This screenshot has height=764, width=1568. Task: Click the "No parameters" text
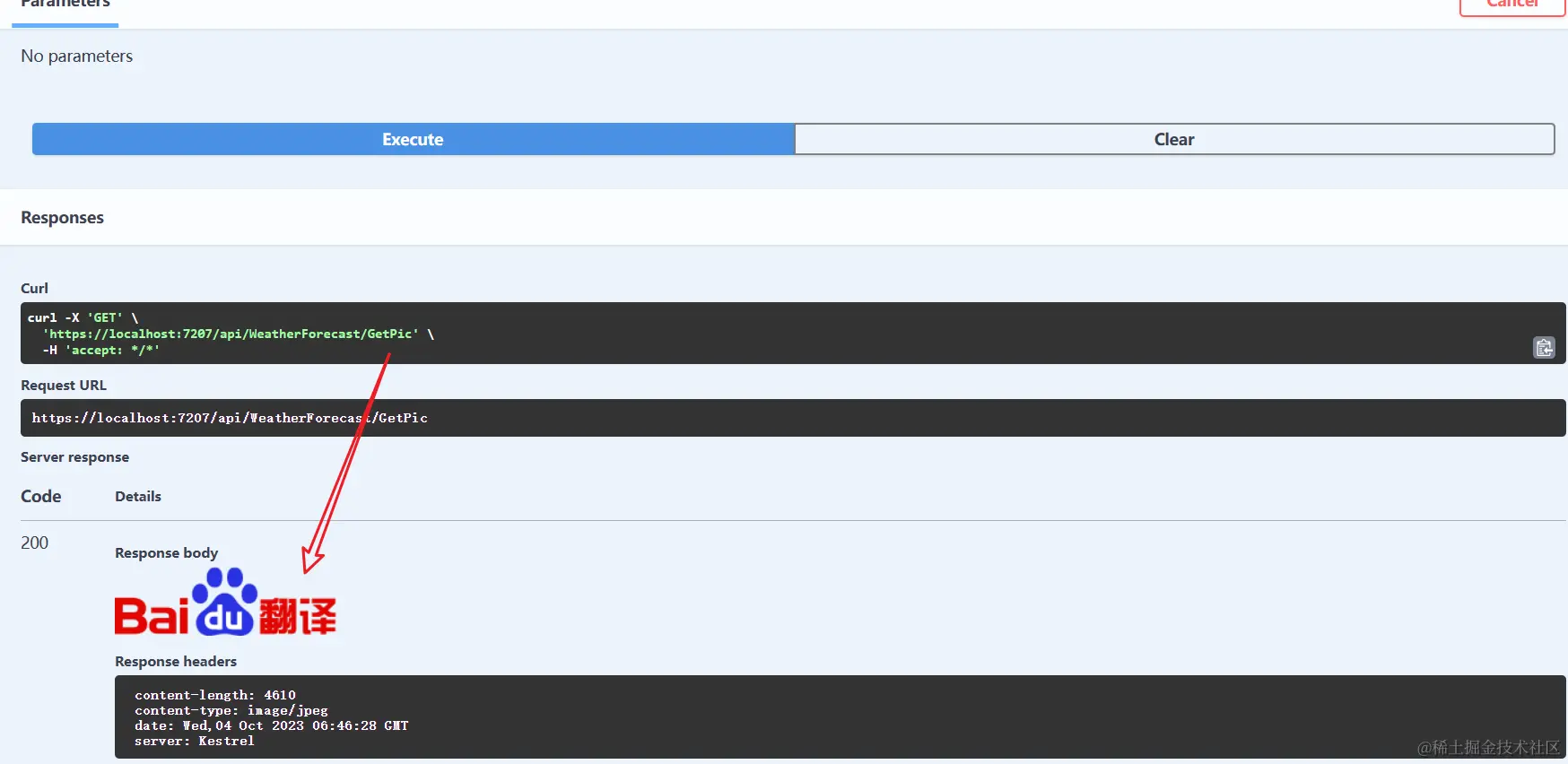[77, 56]
